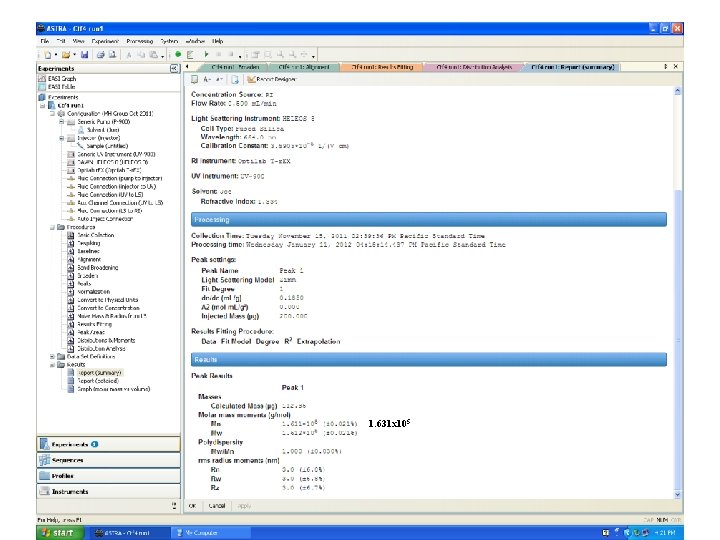720x540 pixels.
Task: Click the report scrollbar down arrow
Action: (677, 495)
